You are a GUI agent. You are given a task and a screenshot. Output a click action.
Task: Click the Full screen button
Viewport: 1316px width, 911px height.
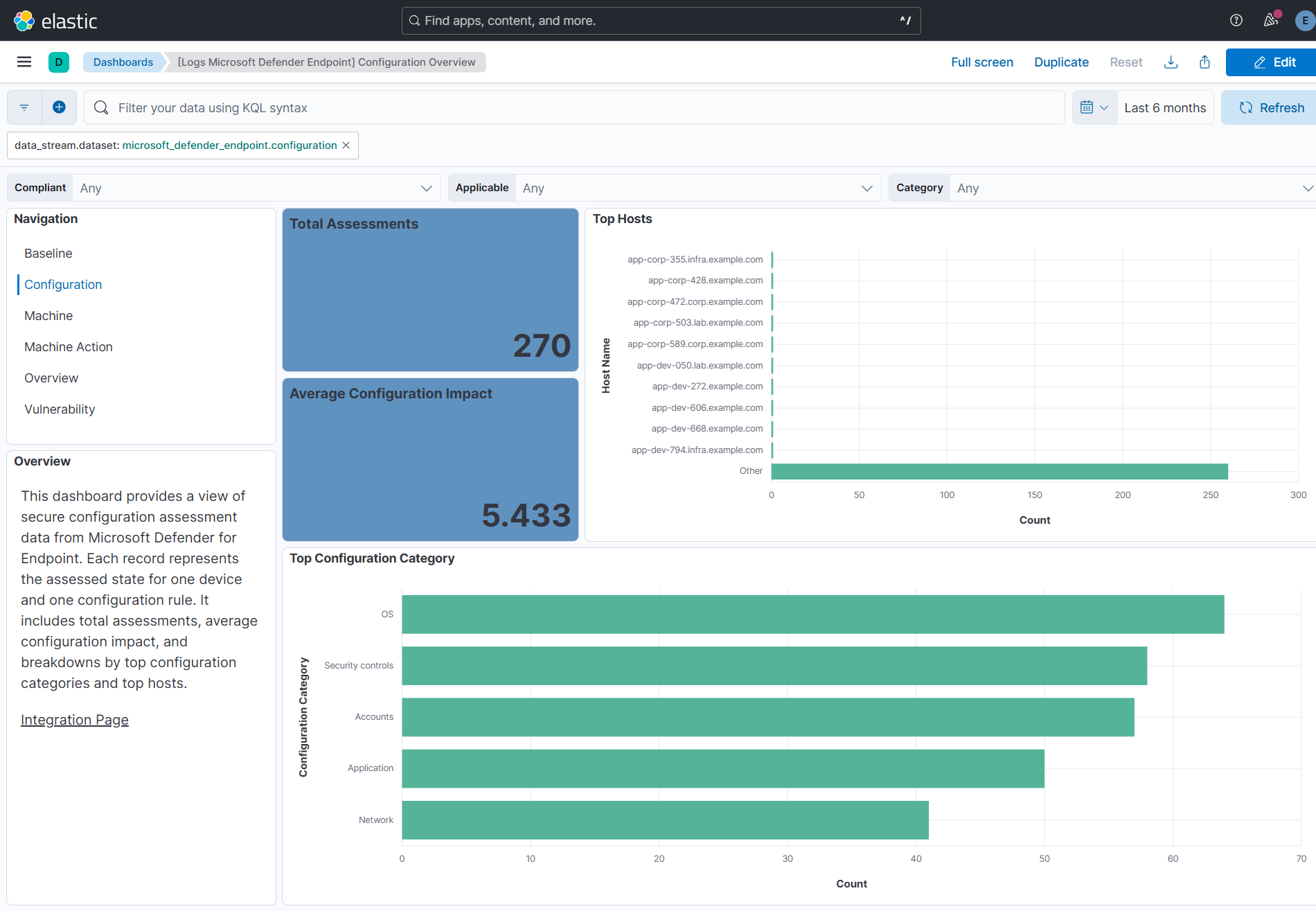pos(982,62)
